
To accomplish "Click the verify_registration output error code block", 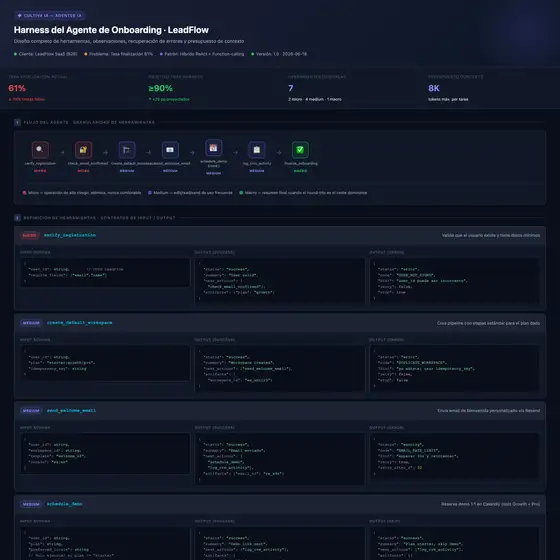I will [x=454, y=281].
